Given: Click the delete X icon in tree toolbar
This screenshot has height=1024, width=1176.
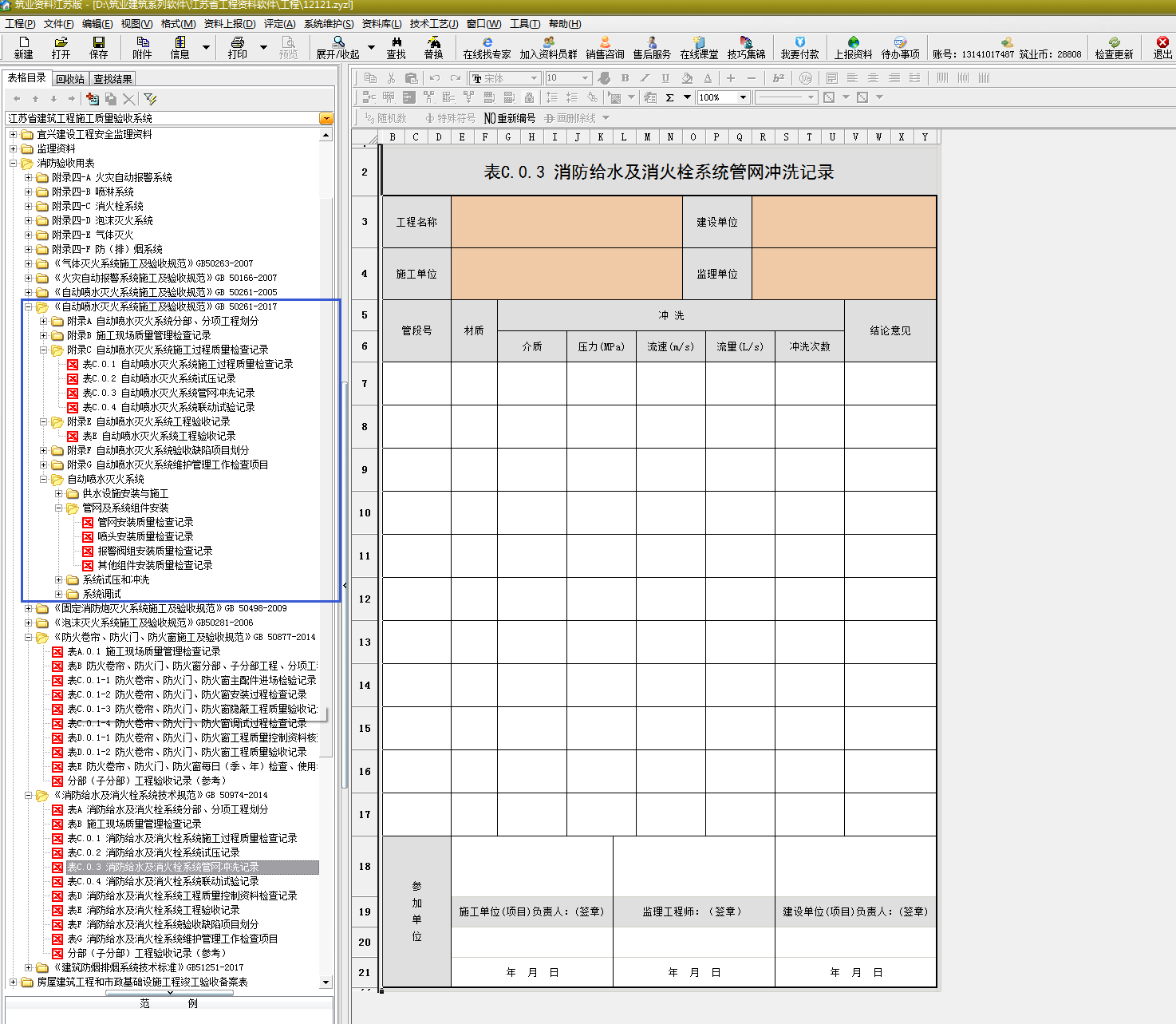Looking at the screenshot, I should [128, 99].
